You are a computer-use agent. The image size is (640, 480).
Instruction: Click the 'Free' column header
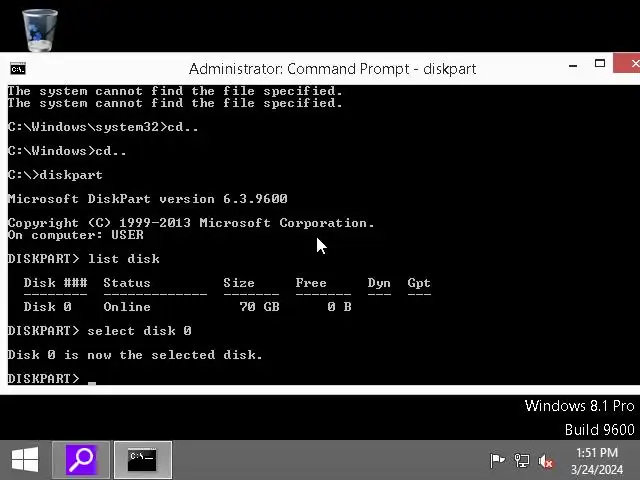[x=311, y=283]
